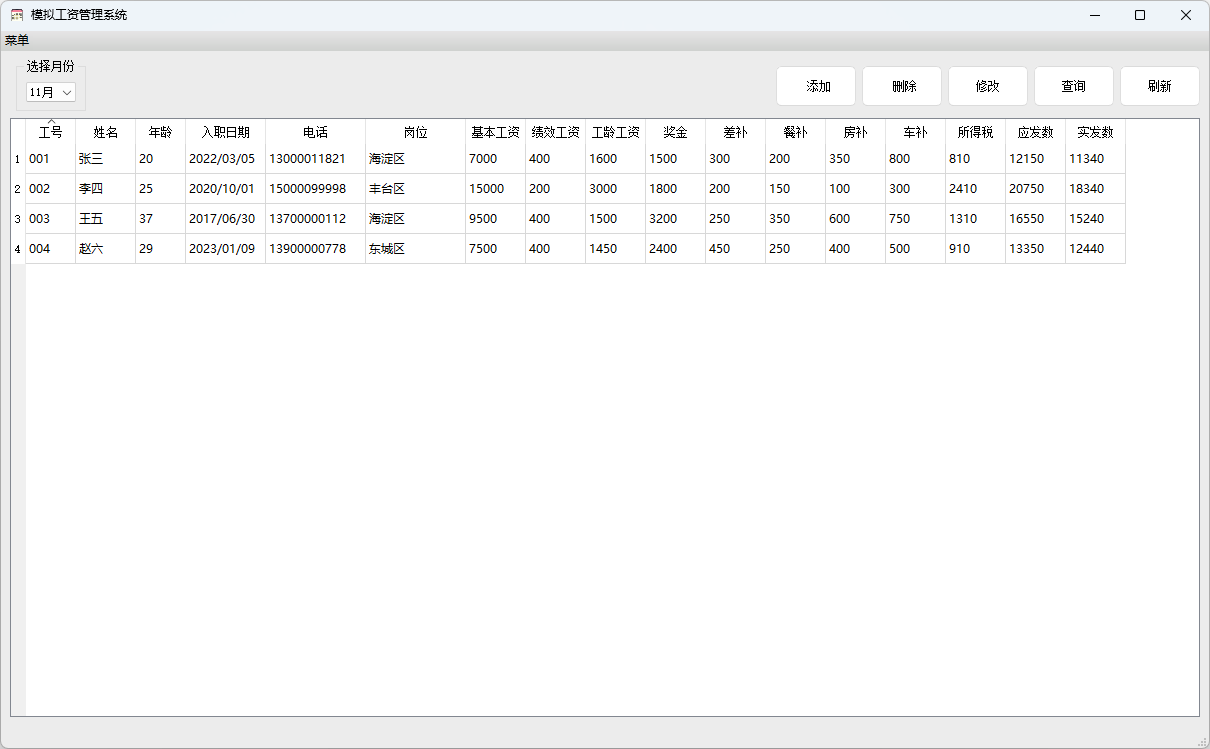Click the app icon in title bar
The height and width of the screenshot is (749, 1210).
pyautogui.click(x=17, y=15)
